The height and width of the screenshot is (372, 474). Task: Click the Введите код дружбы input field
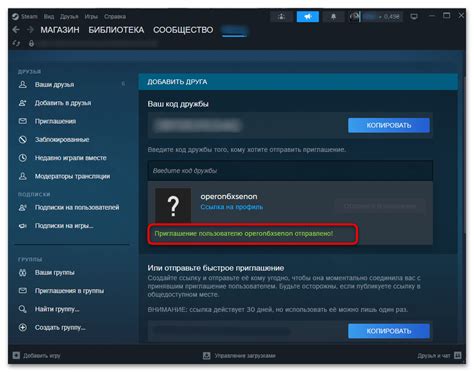pyautogui.click(x=290, y=171)
